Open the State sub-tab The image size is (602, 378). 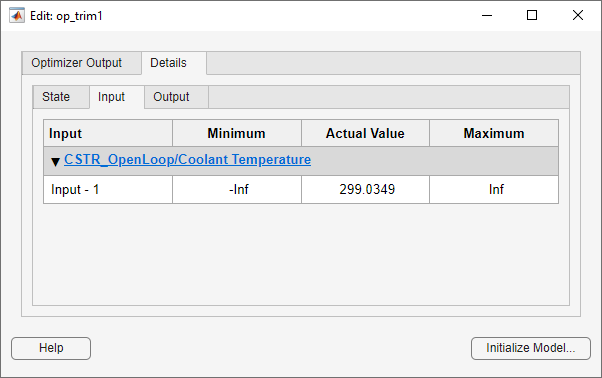coord(61,97)
